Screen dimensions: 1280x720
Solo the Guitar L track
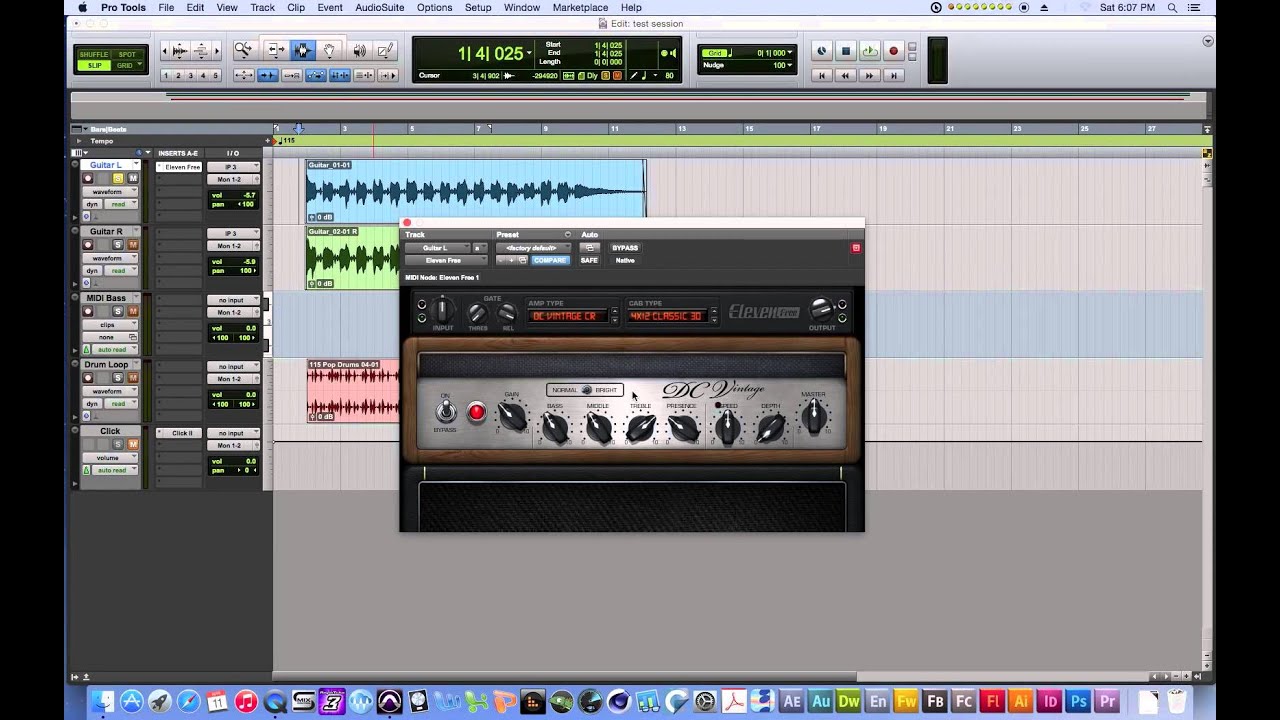point(118,178)
